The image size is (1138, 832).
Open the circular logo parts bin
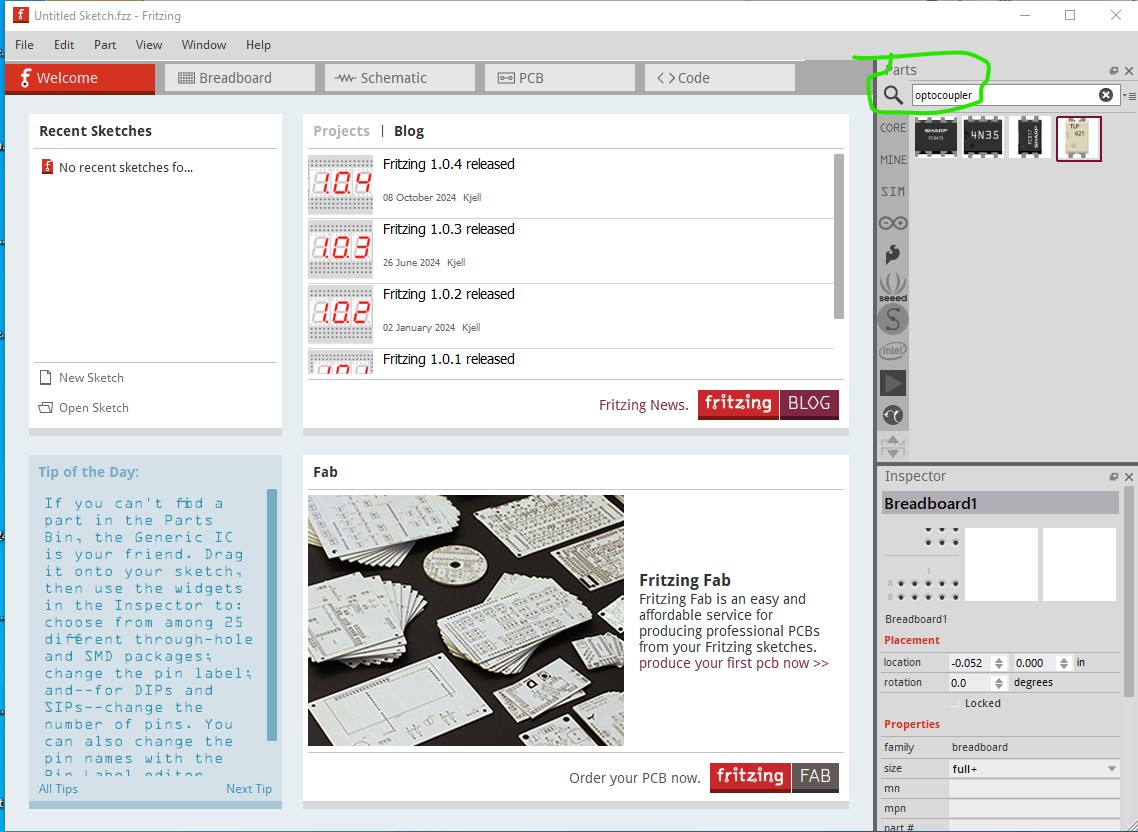tap(893, 415)
